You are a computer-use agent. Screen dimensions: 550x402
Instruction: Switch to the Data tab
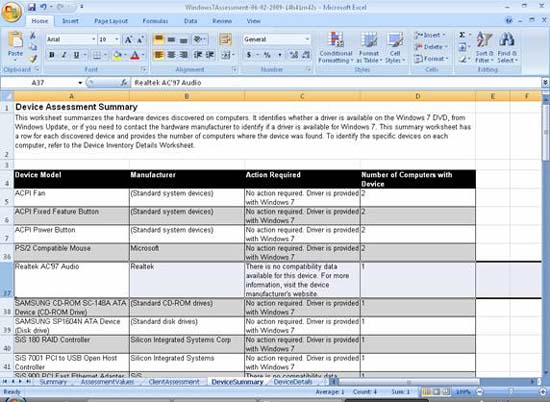pos(190,21)
